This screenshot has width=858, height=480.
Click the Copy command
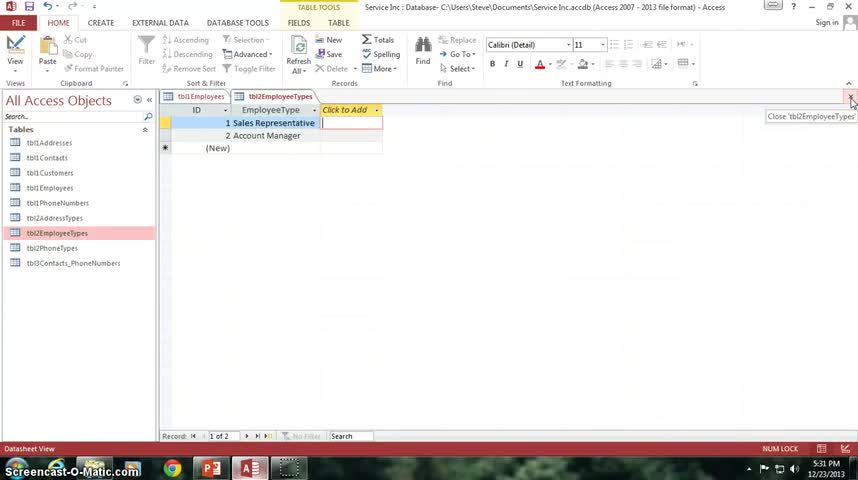coord(77,54)
